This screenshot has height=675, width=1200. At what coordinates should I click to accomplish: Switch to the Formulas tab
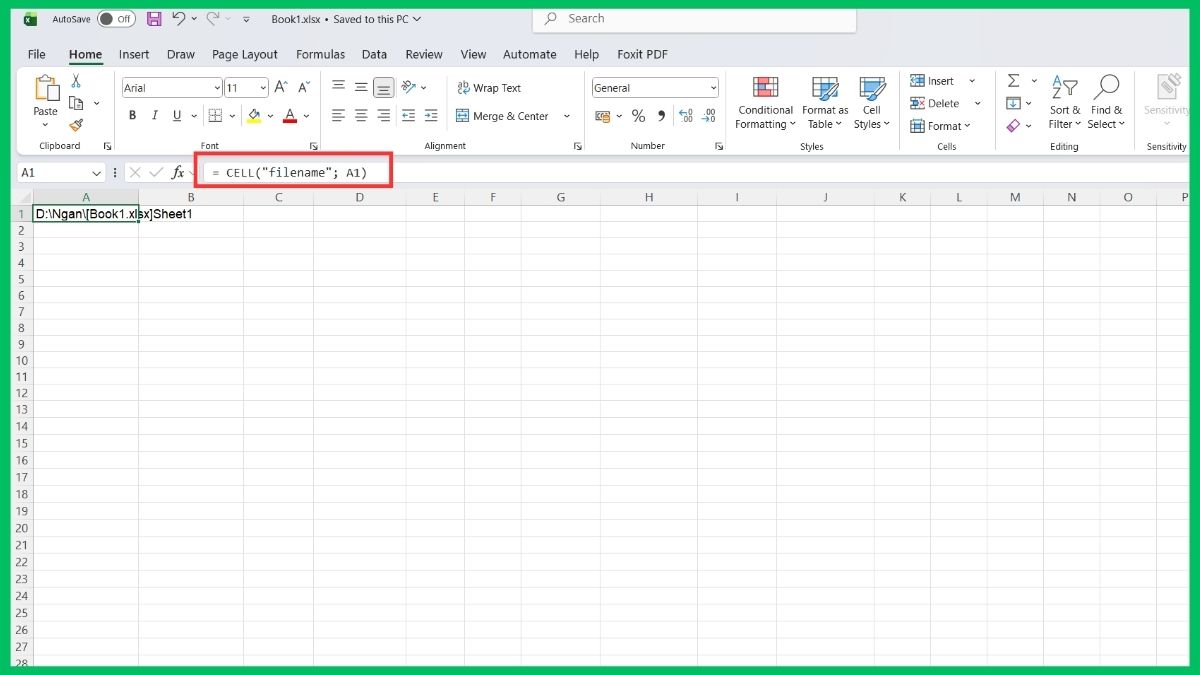pos(320,54)
